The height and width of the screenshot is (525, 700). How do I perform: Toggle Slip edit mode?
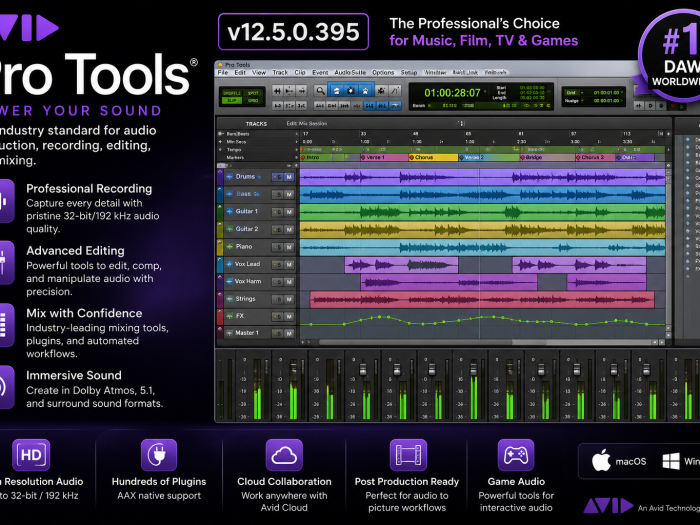[232, 100]
